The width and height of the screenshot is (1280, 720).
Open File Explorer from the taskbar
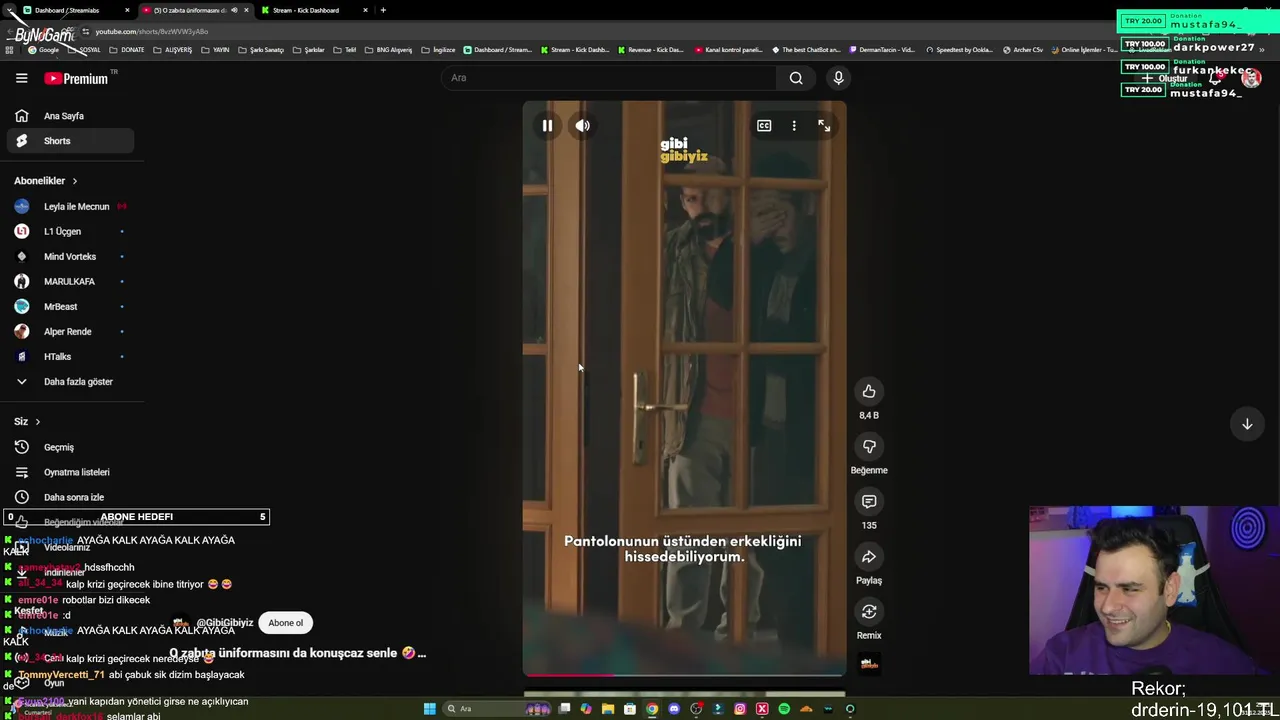pos(608,709)
